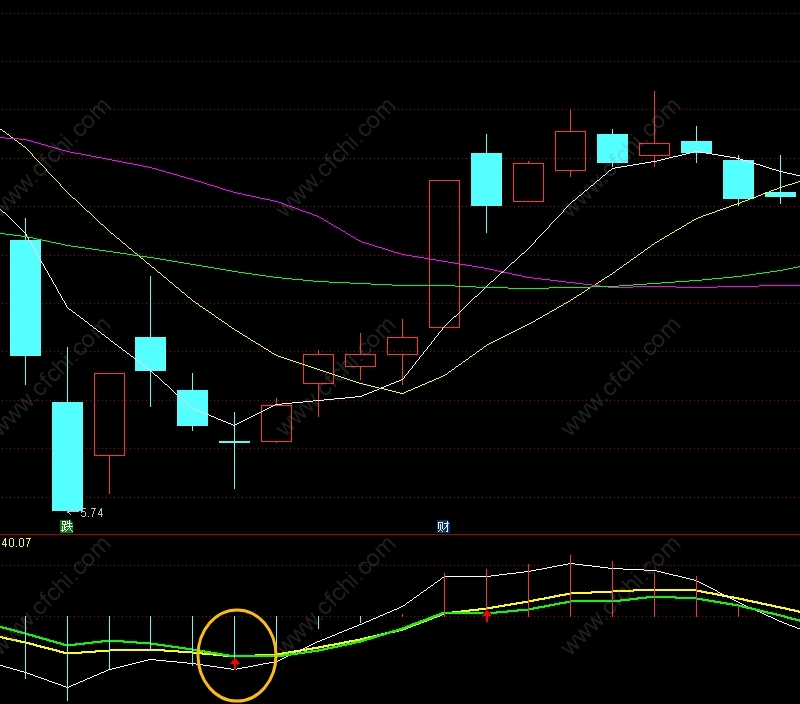Select the cyan doji cross candlestick
The width and height of the screenshot is (800, 704).
tap(235, 442)
